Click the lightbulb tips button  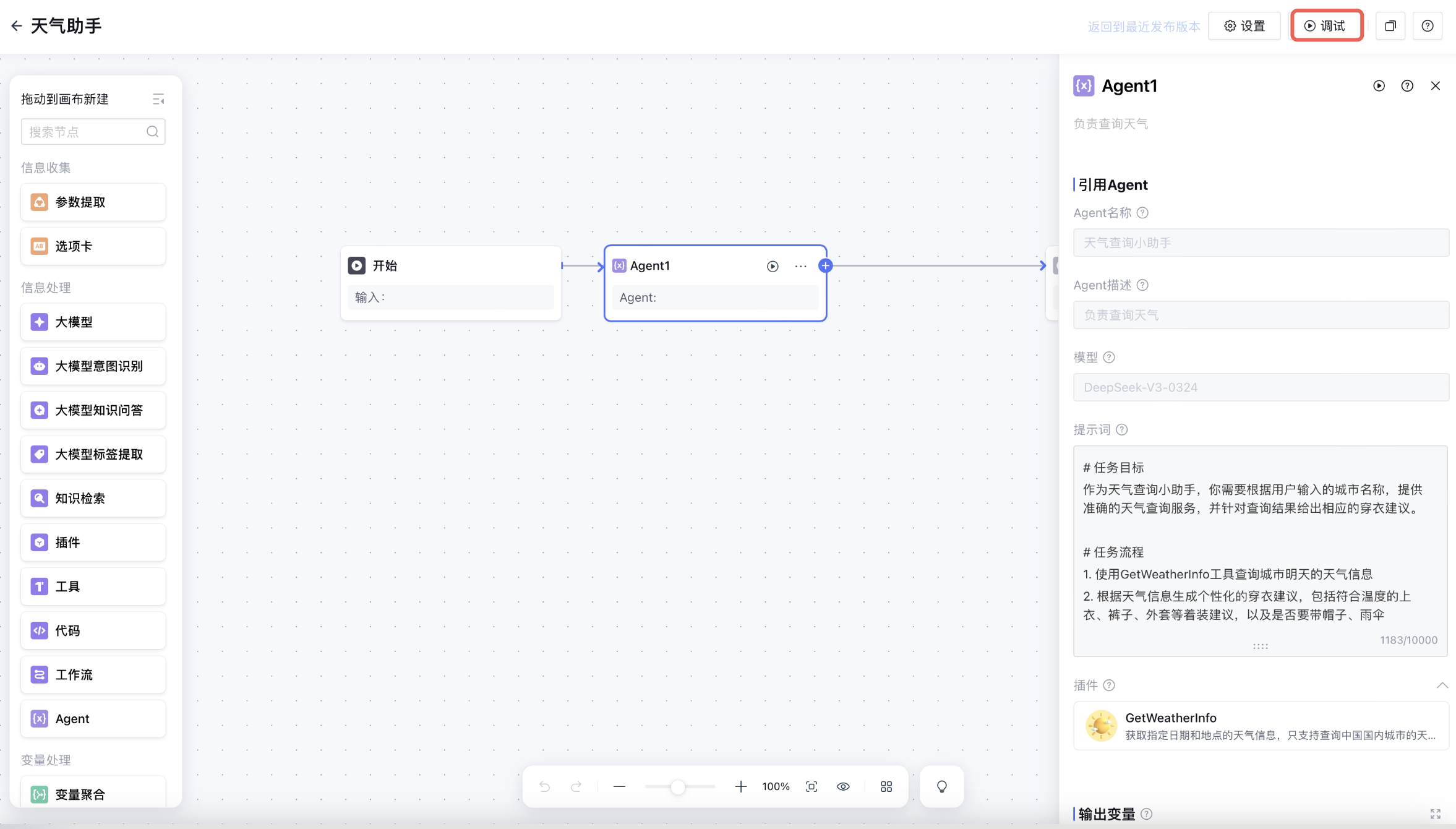point(941,786)
